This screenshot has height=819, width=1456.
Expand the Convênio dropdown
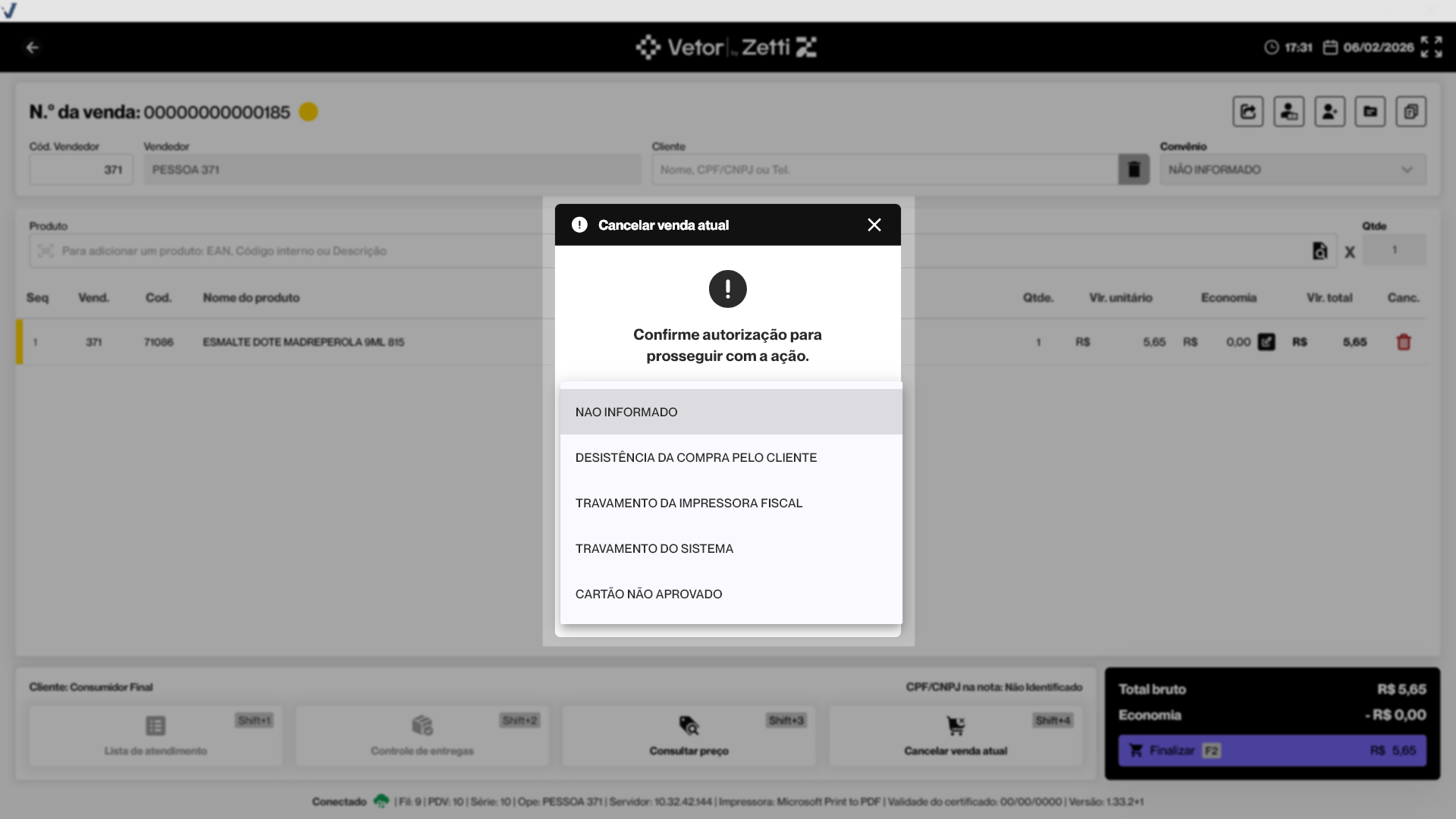pos(1292,170)
